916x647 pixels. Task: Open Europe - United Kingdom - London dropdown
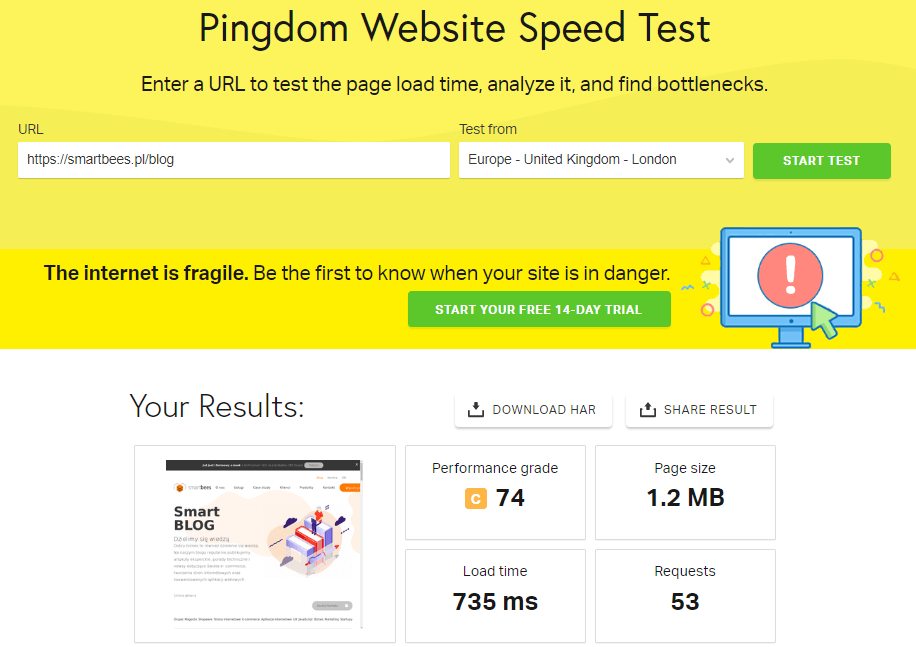[601, 160]
